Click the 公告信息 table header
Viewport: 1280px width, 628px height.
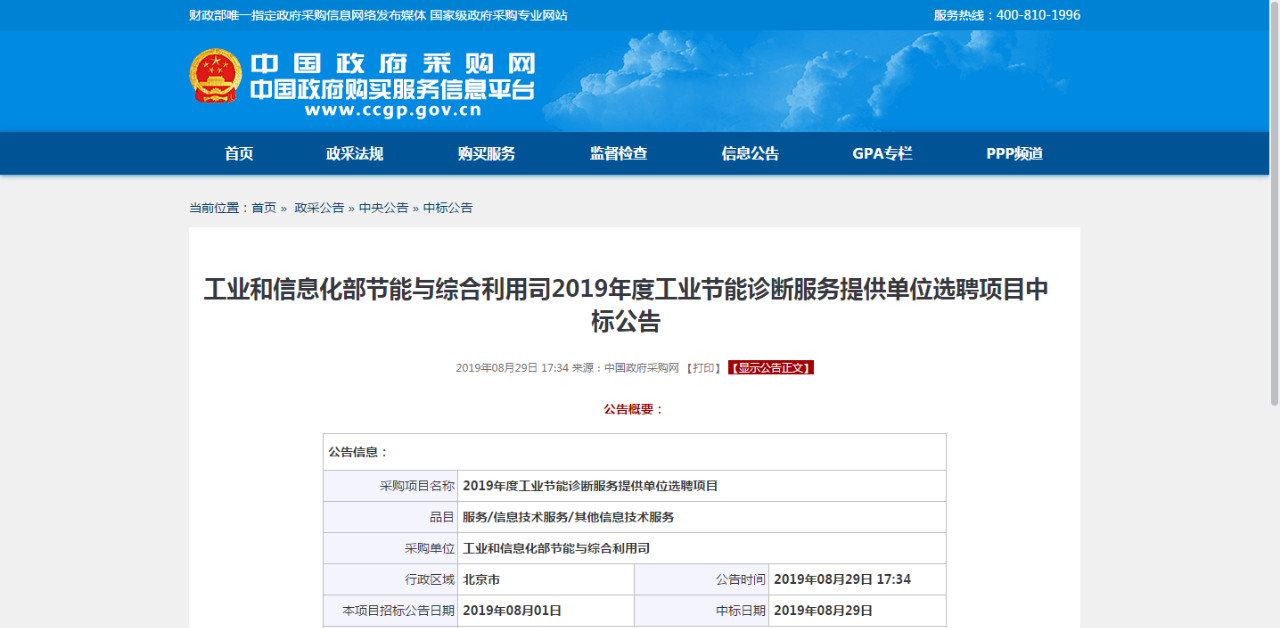(634, 452)
